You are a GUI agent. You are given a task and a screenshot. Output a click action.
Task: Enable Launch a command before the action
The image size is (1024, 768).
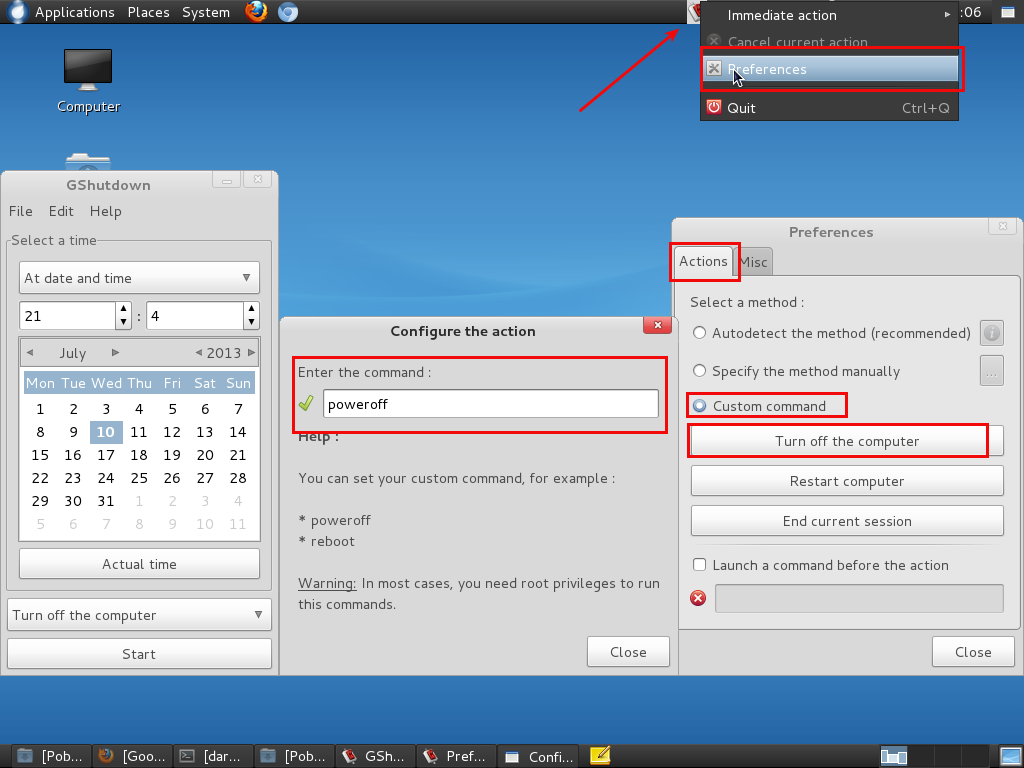coord(699,565)
